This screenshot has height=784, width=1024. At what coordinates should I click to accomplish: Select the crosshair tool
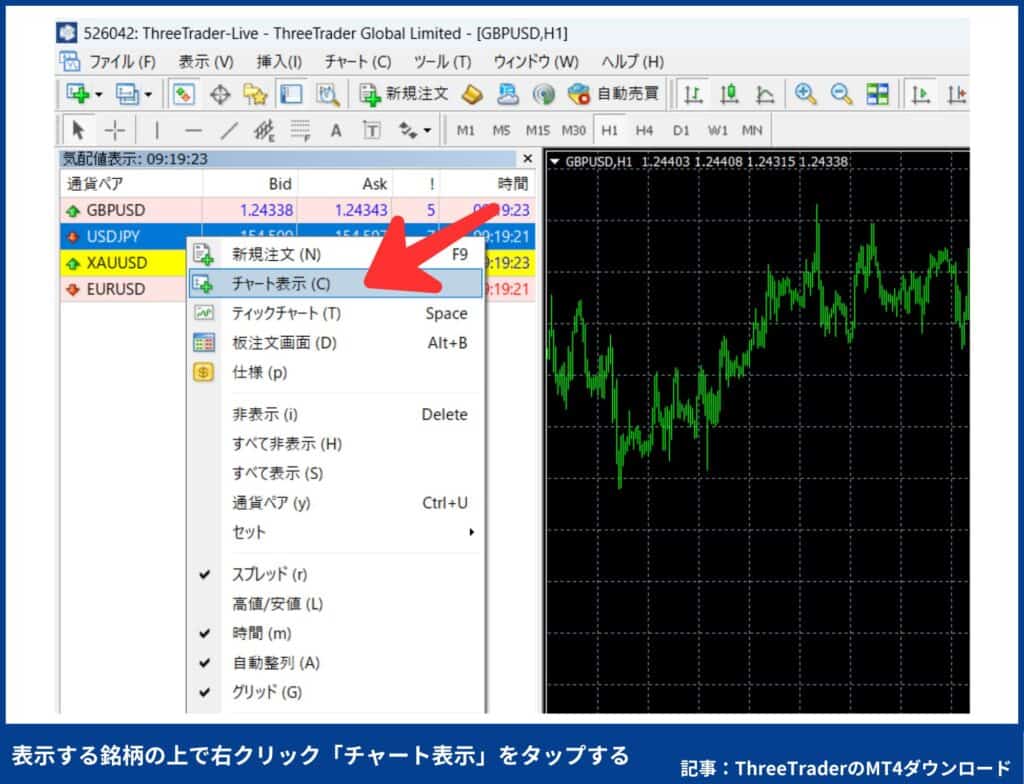tap(114, 131)
